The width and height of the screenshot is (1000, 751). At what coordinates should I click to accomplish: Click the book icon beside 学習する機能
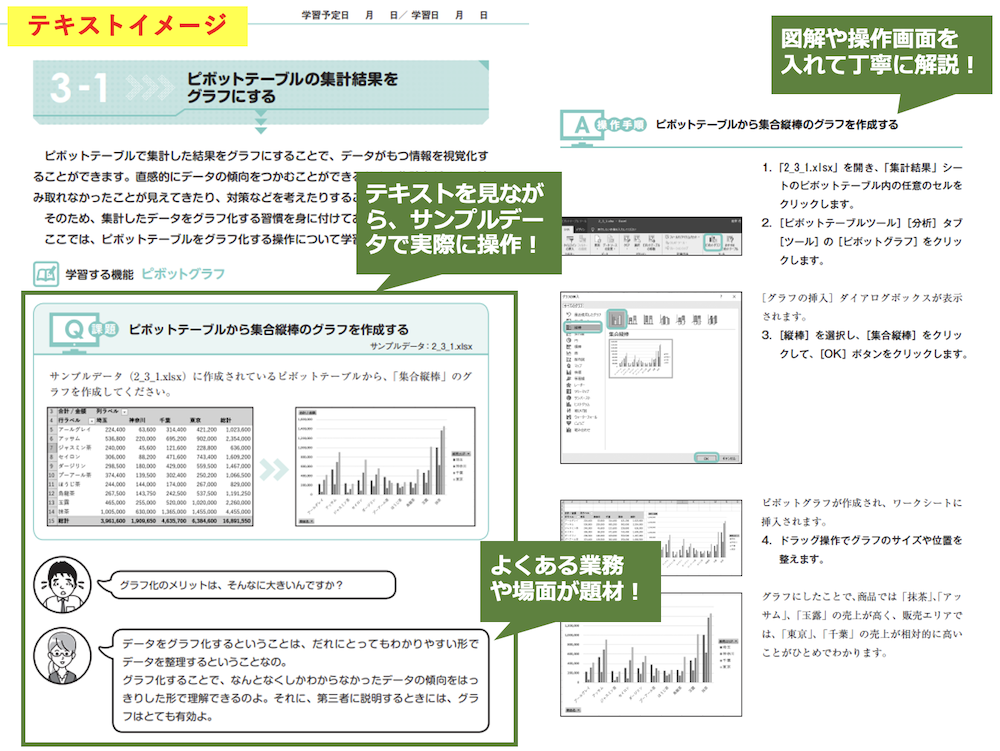[x=46, y=274]
